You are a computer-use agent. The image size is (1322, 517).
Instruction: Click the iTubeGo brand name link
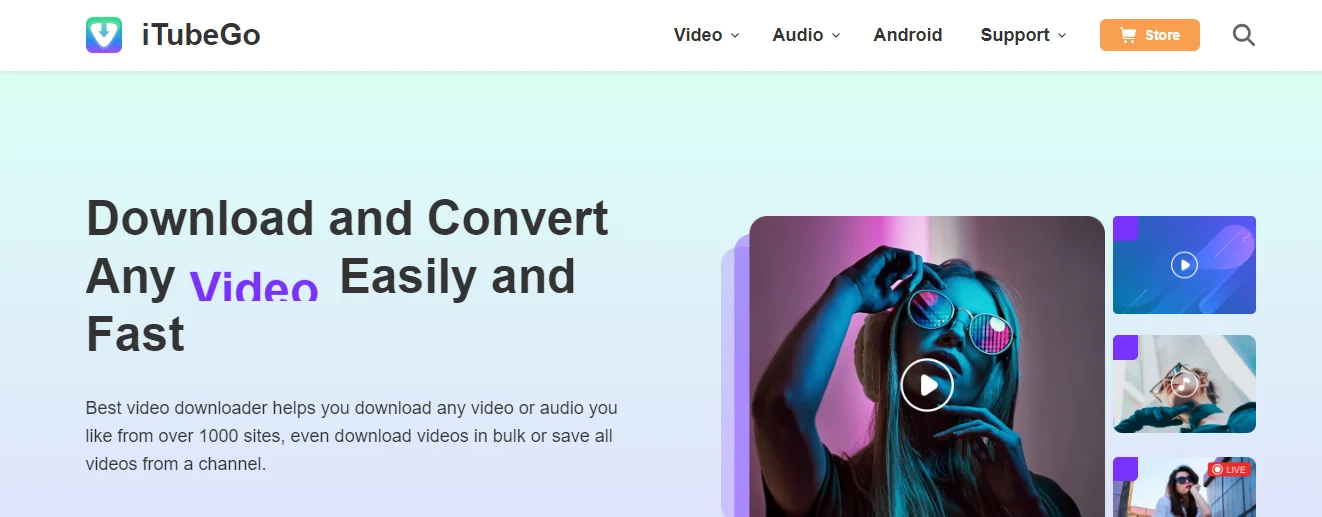point(201,35)
